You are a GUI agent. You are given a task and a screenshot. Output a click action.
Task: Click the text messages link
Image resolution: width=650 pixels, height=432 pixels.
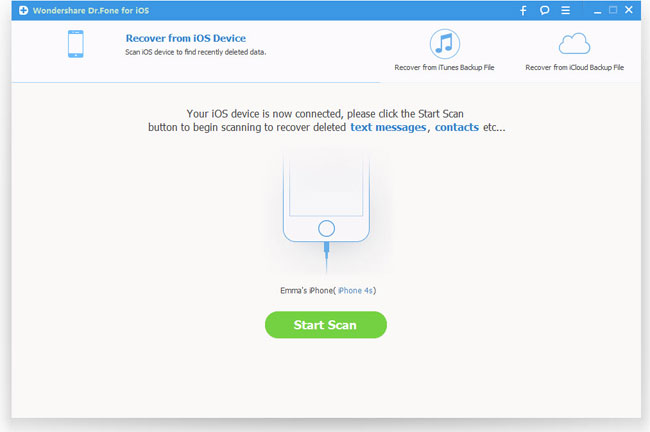388,127
